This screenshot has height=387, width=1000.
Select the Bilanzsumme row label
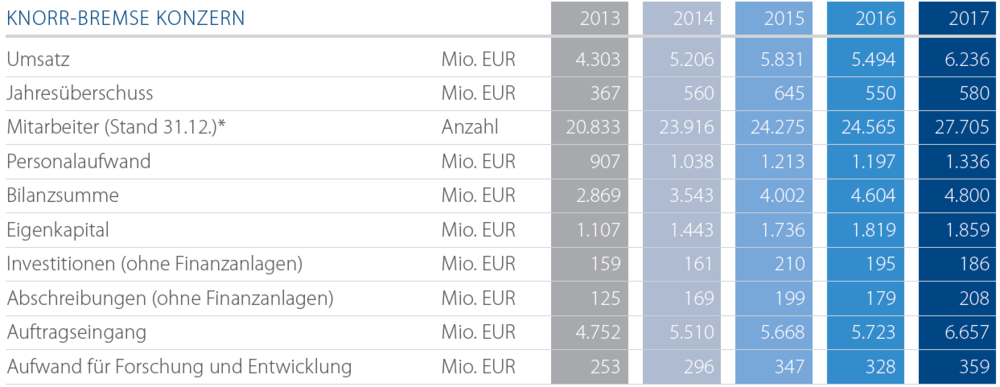(62, 195)
